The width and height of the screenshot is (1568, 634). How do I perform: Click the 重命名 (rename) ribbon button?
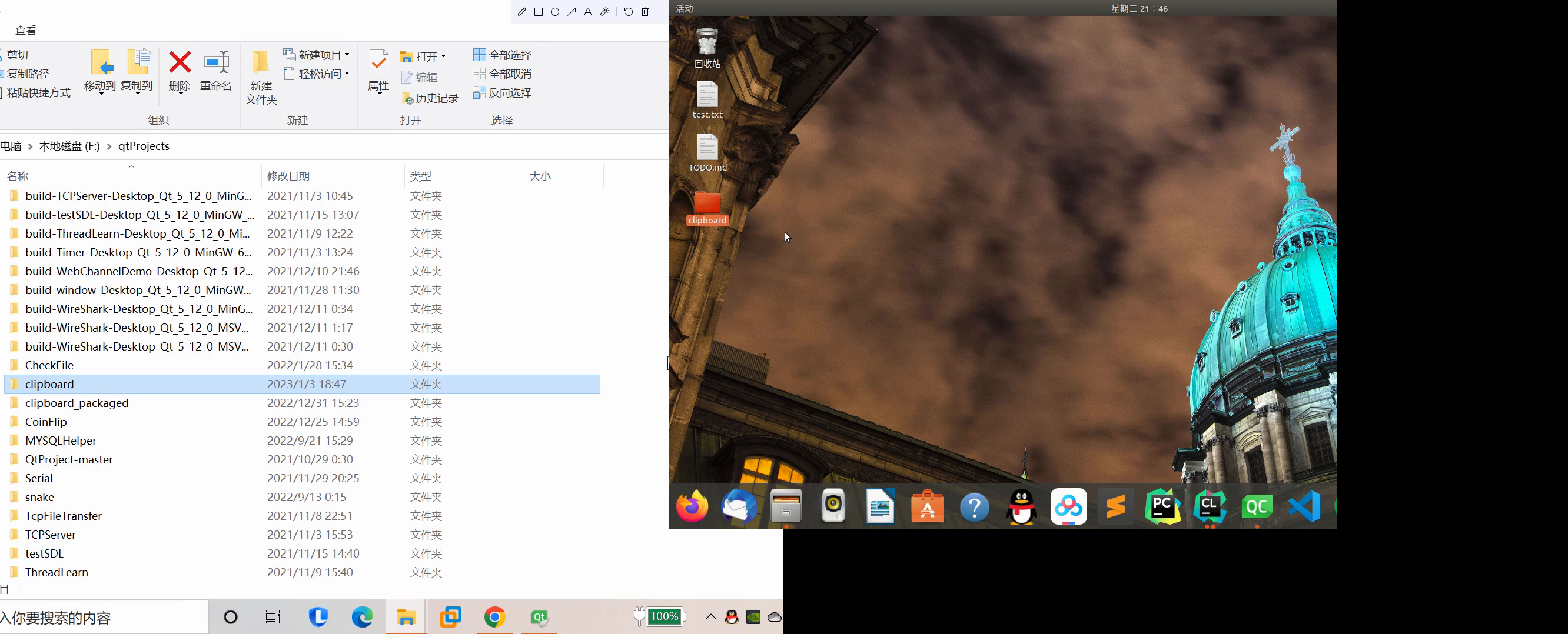(x=216, y=71)
